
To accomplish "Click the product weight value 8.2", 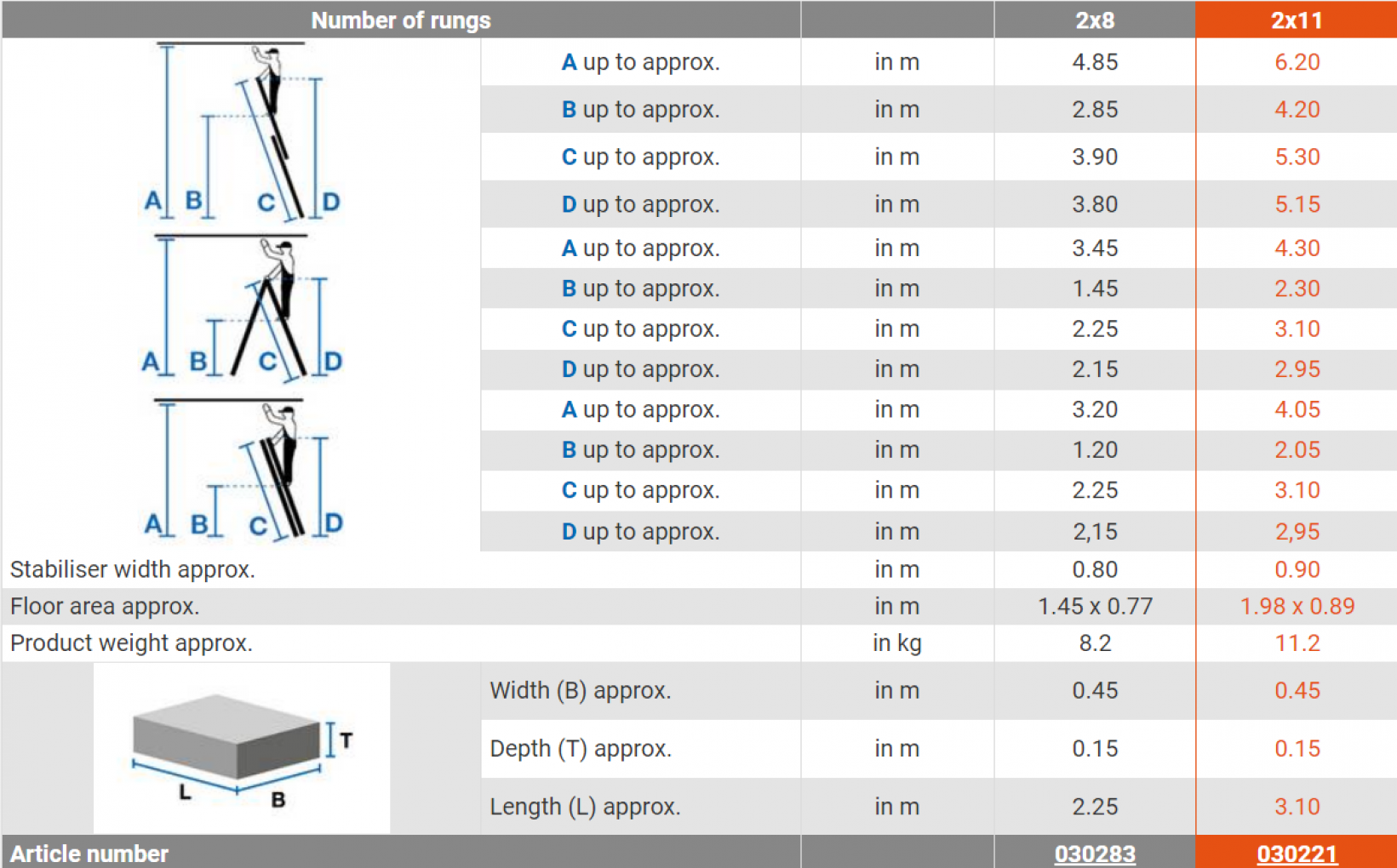I will click(x=1095, y=642).
